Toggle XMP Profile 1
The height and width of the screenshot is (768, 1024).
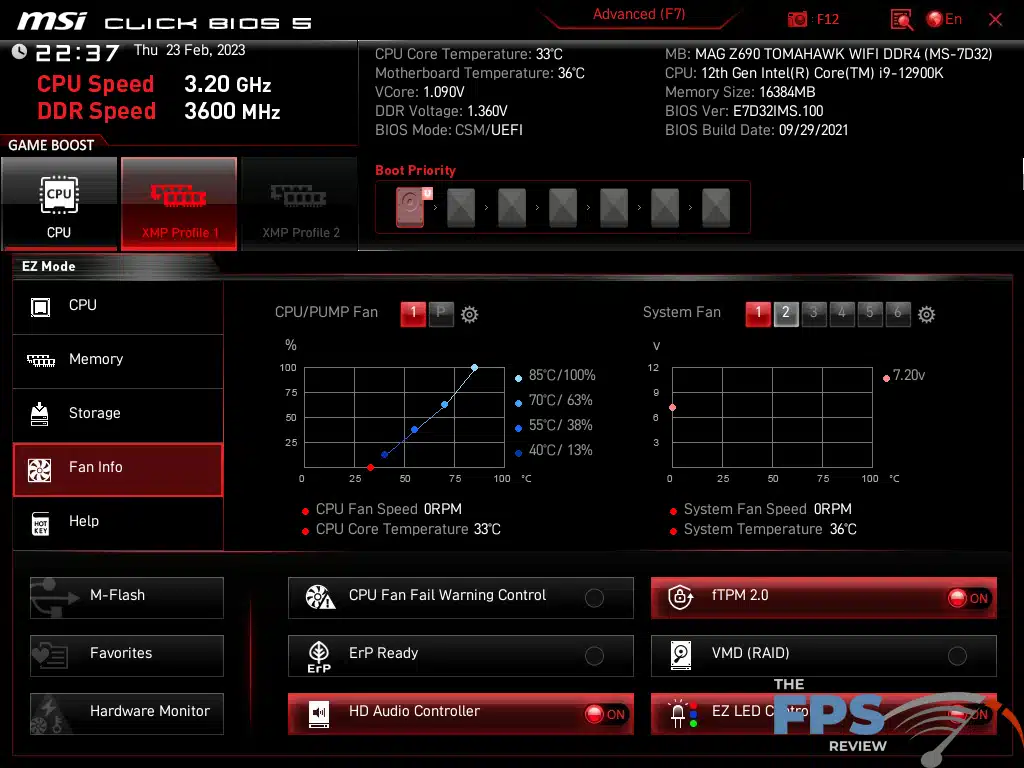(179, 204)
